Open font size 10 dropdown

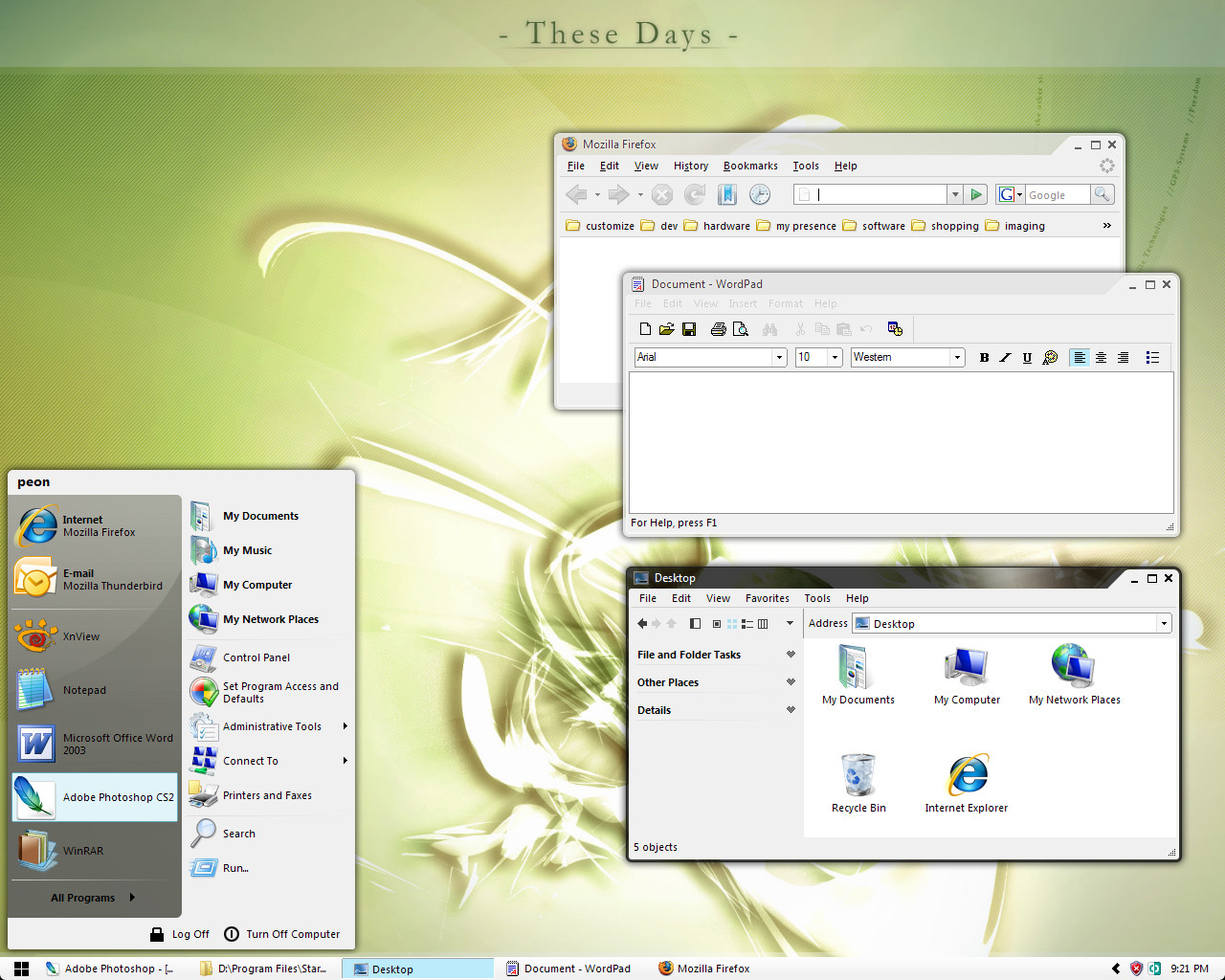pos(835,357)
